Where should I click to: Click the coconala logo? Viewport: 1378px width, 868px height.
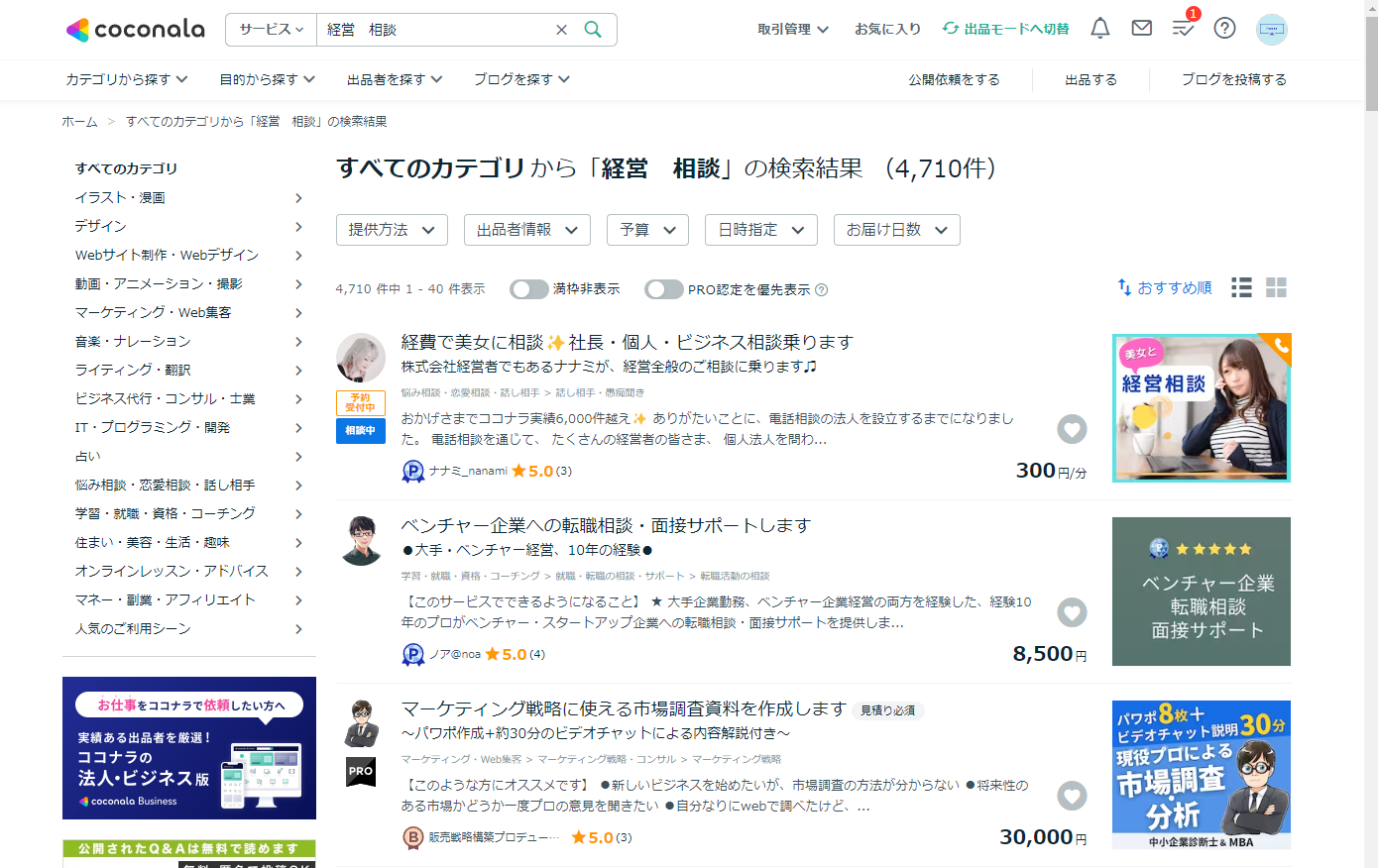point(135,29)
